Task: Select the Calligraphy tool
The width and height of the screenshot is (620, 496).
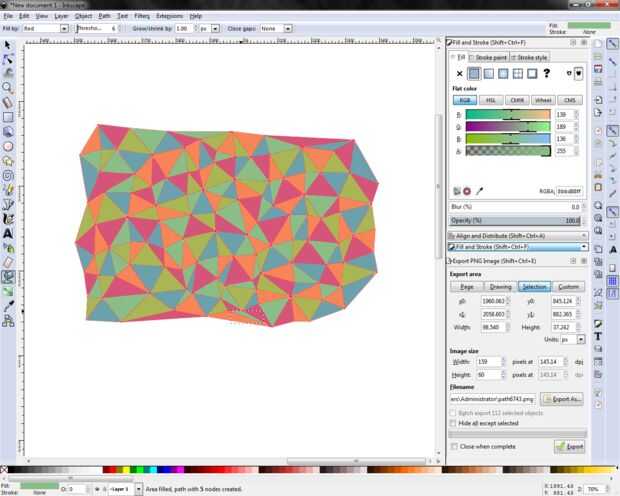Action: (8, 219)
